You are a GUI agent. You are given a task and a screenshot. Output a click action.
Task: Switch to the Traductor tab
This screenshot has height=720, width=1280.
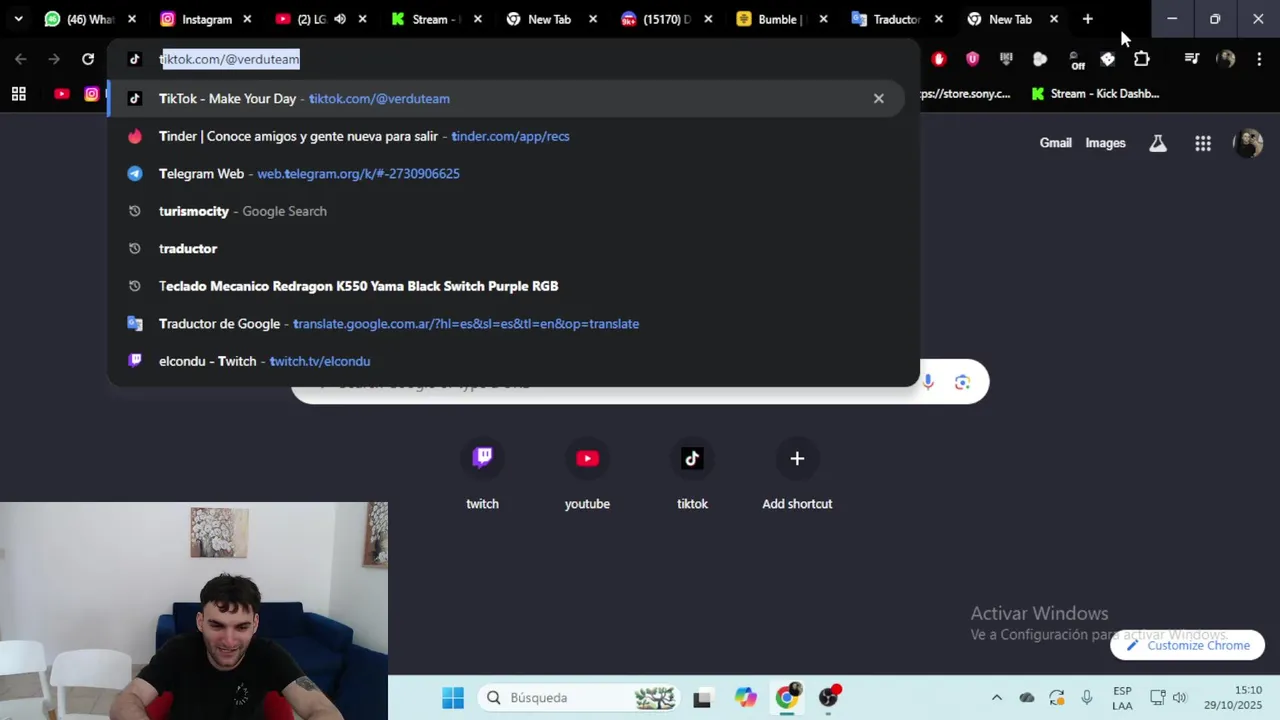(x=897, y=19)
